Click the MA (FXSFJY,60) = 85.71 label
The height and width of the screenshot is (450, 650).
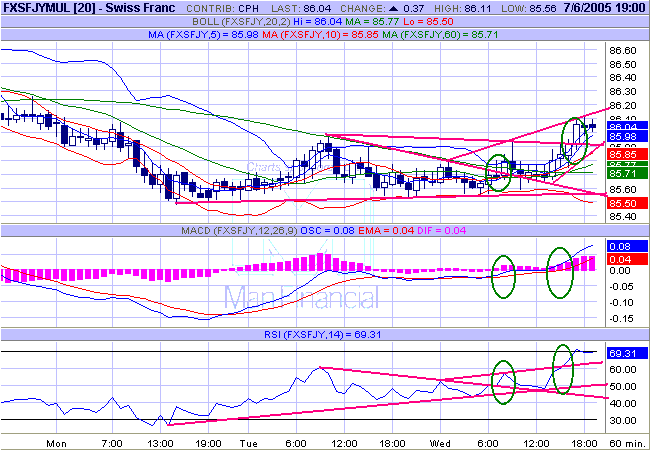pos(440,35)
